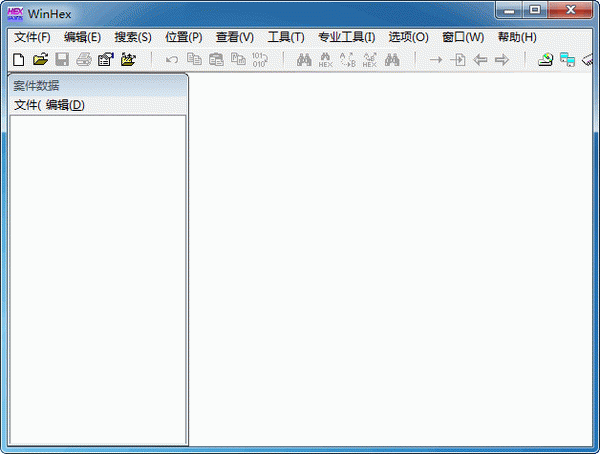The width and height of the screenshot is (600, 454).
Task: Click the binary 1010 clipboard icon
Action: tap(259, 60)
